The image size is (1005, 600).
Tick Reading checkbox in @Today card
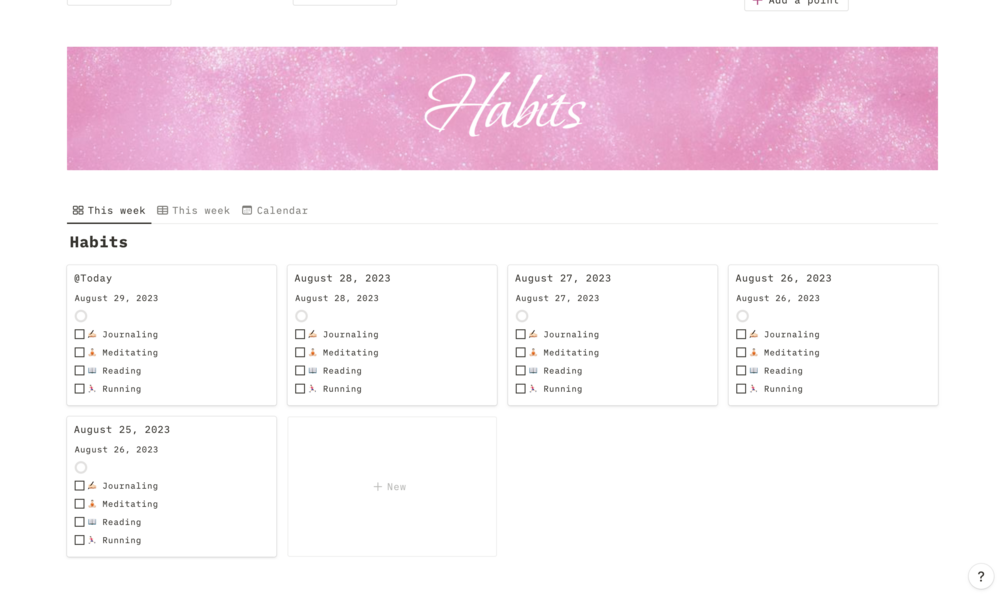(79, 371)
